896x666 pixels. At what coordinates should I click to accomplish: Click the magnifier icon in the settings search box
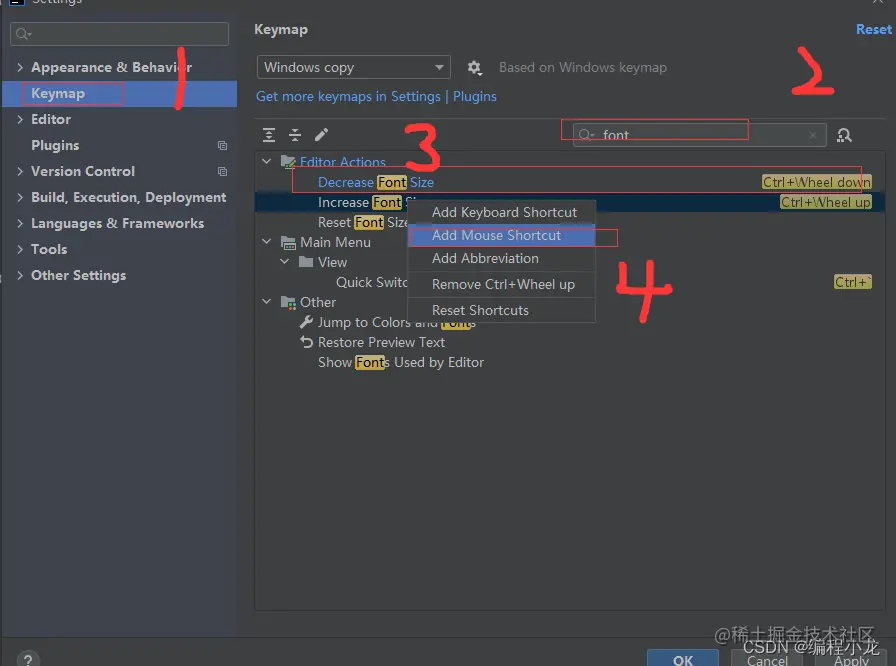click(23, 34)
